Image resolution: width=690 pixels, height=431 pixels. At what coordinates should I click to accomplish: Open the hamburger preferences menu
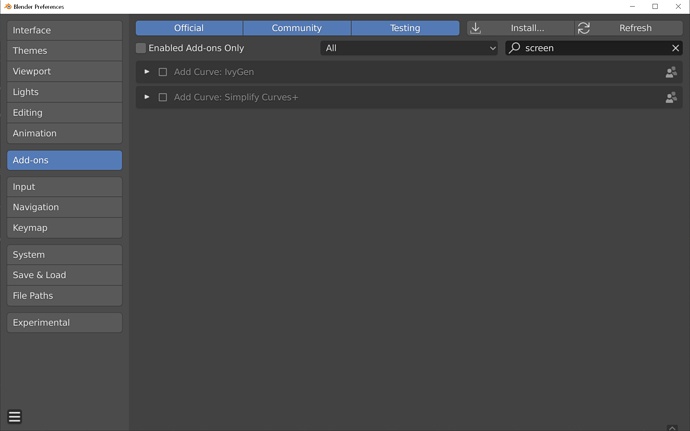(15, 416)
